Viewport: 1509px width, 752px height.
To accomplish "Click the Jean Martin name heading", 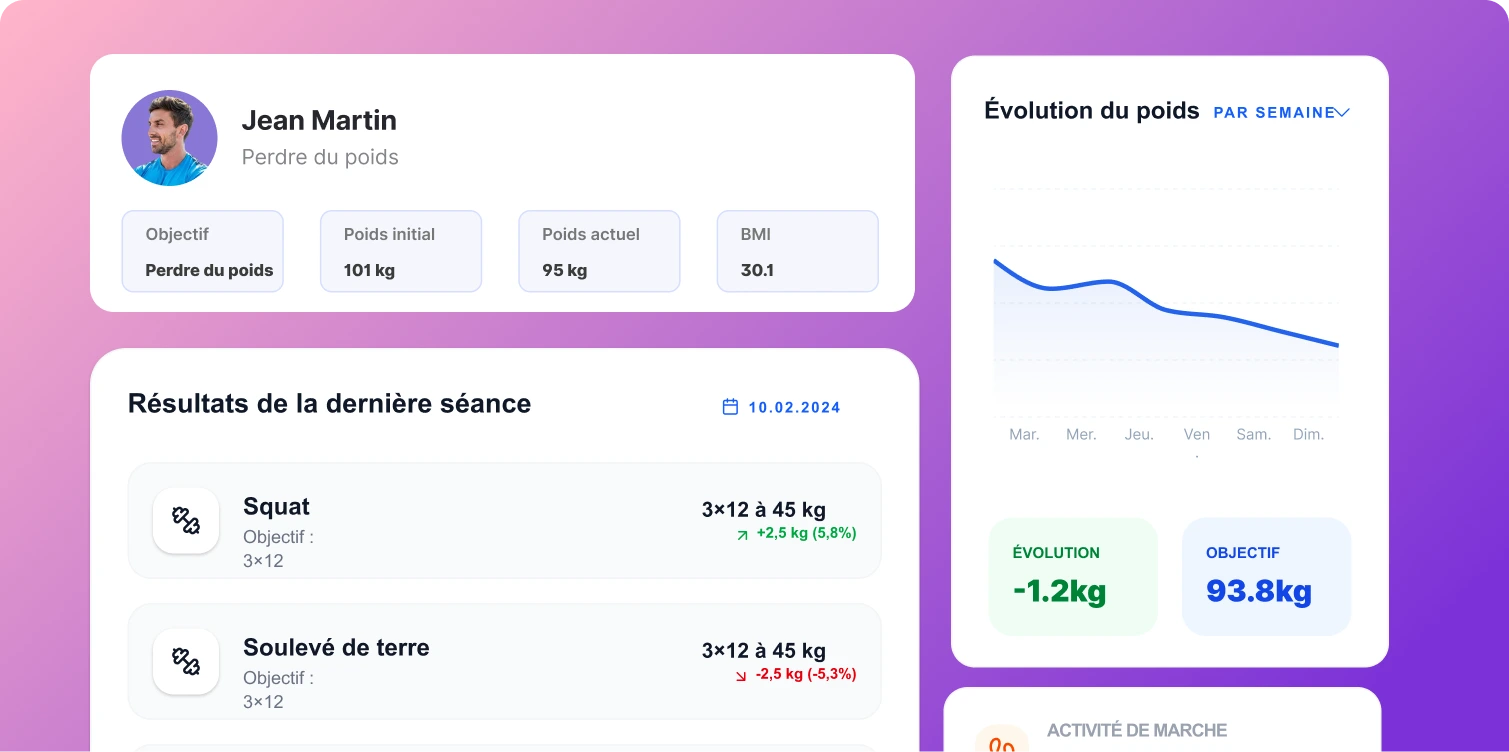I will click(319, 120).
